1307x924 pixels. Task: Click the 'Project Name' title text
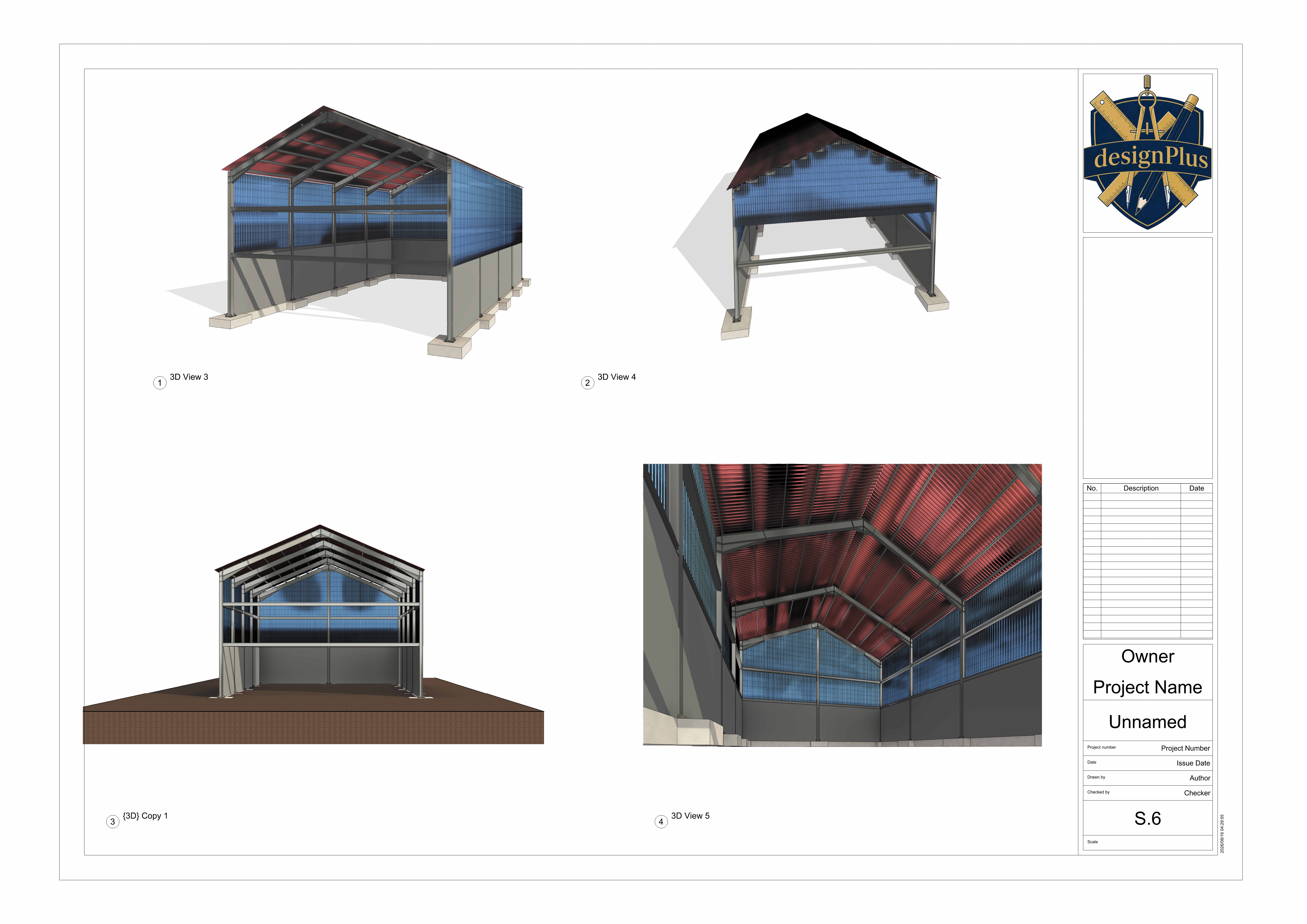(x=1148, y=687)
